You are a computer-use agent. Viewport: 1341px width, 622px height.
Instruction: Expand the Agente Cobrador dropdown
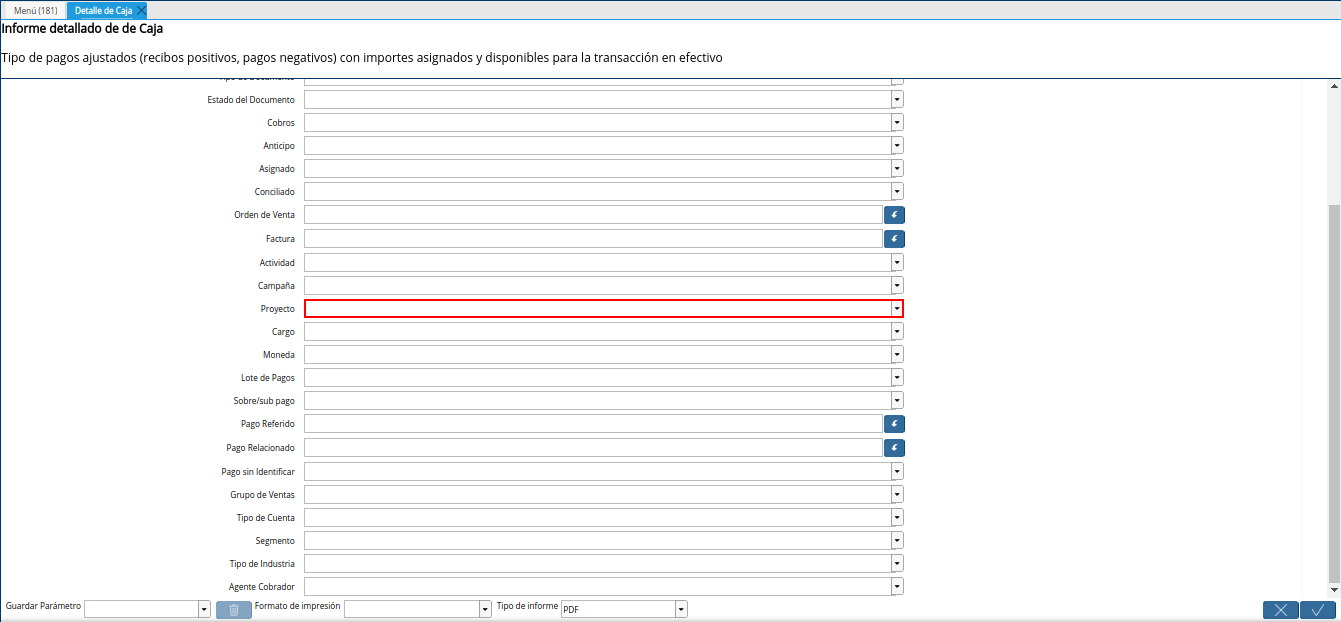click(x=896, y=586)
